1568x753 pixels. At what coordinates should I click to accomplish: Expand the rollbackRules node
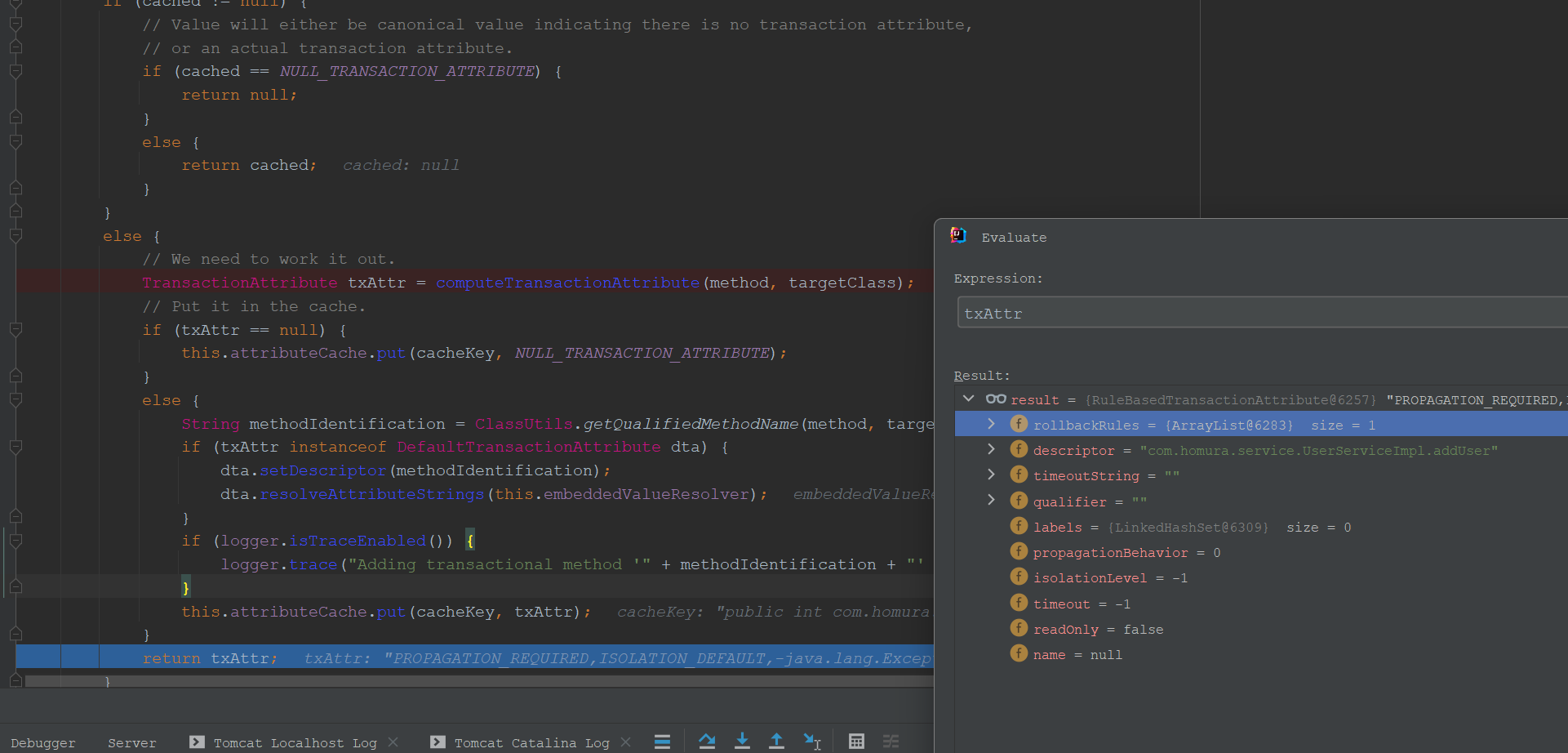click(x=991, y=424)
